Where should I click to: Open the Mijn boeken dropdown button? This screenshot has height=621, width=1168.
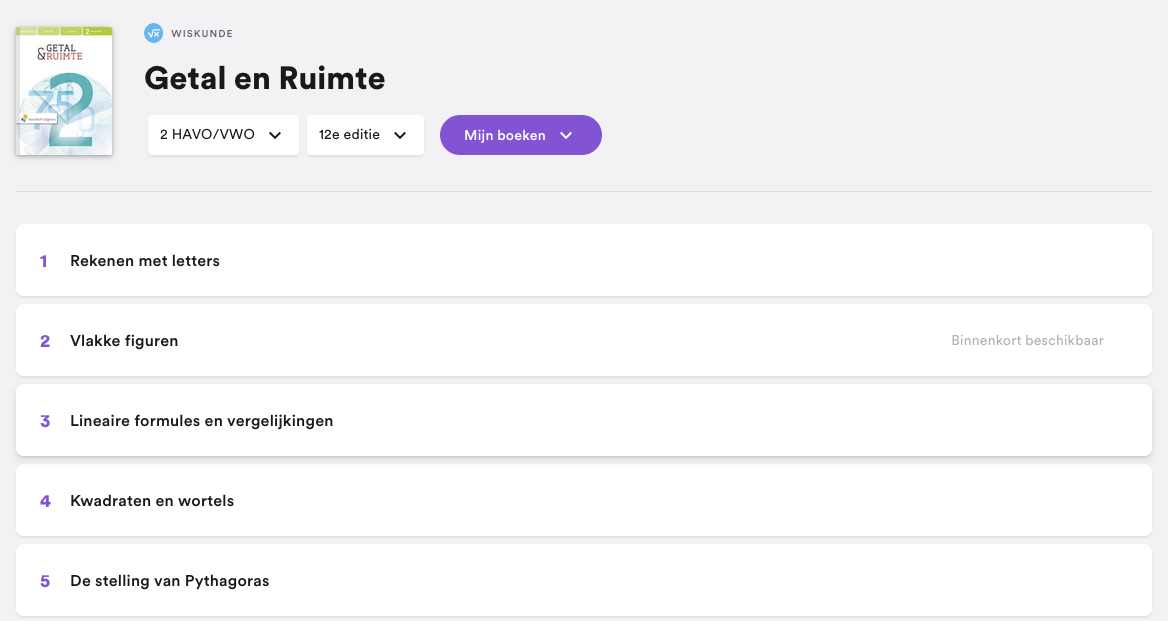pyautogui.click(x=521, y=135)
